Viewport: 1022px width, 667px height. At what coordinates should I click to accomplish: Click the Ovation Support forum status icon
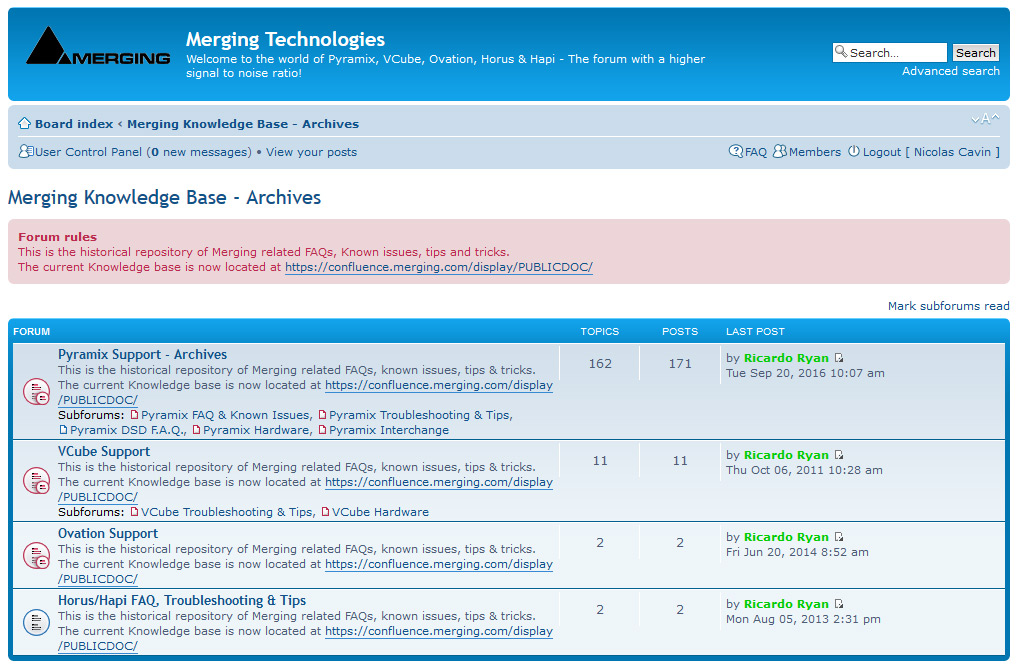click(x=36, y=556)
